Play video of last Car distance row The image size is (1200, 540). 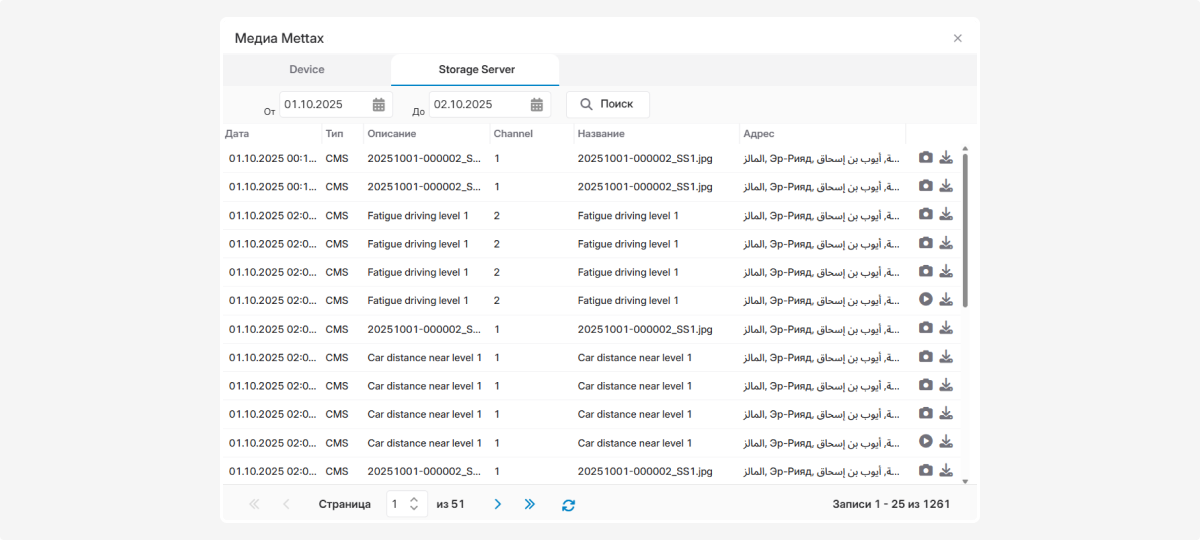coord(926,441)
